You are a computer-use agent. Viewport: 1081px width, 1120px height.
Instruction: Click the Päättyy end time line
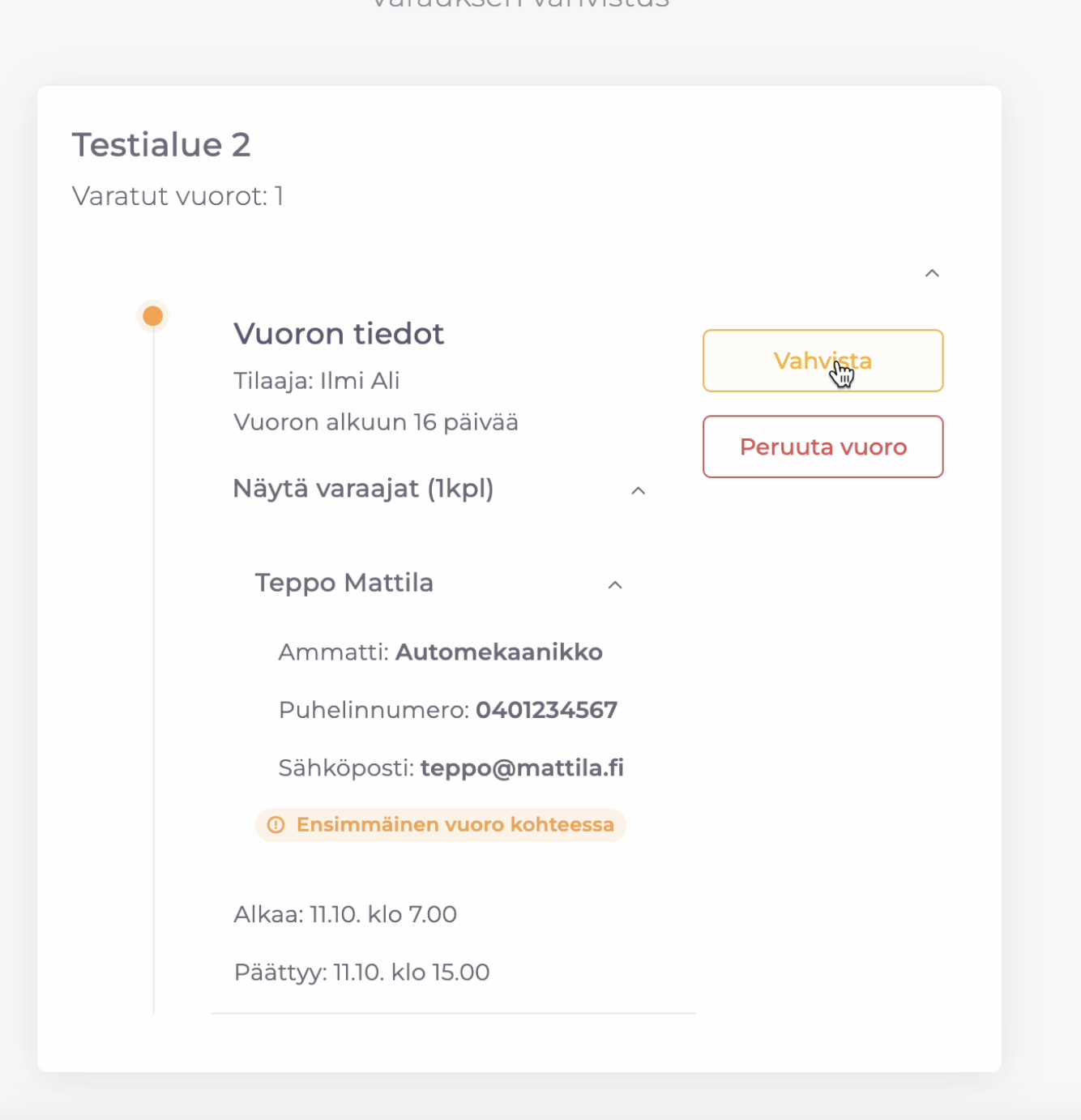[361, 972]
